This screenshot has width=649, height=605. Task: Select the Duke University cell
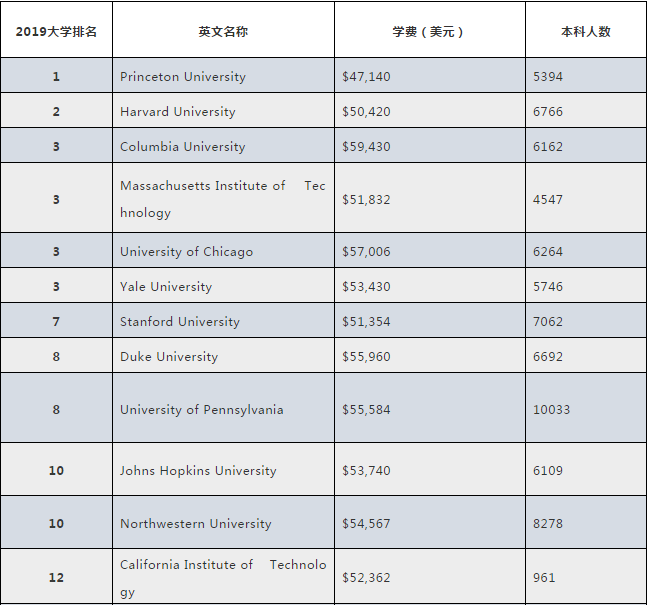tap(169, 356)
